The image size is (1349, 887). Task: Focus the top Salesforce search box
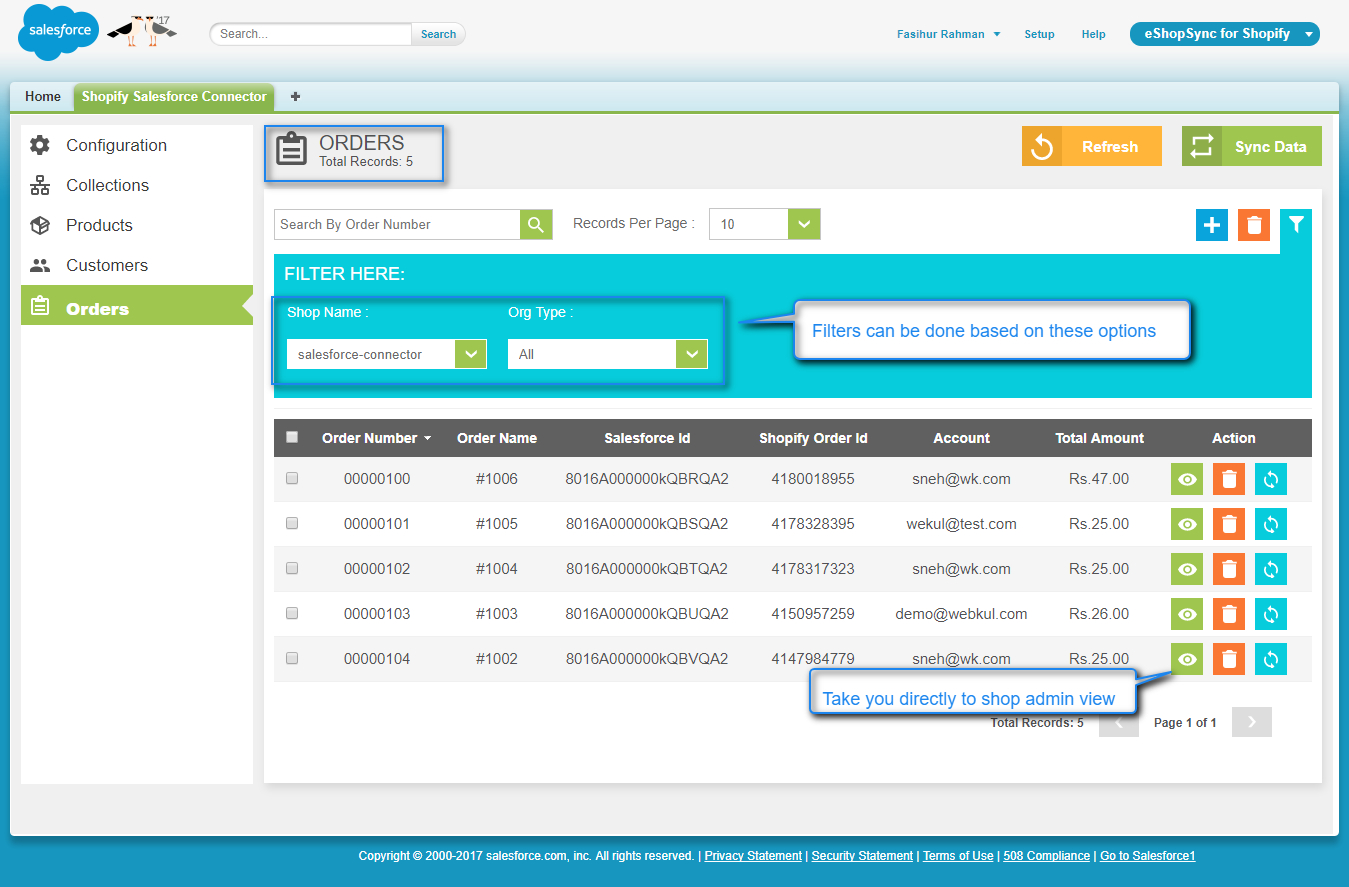pos(311,34)
